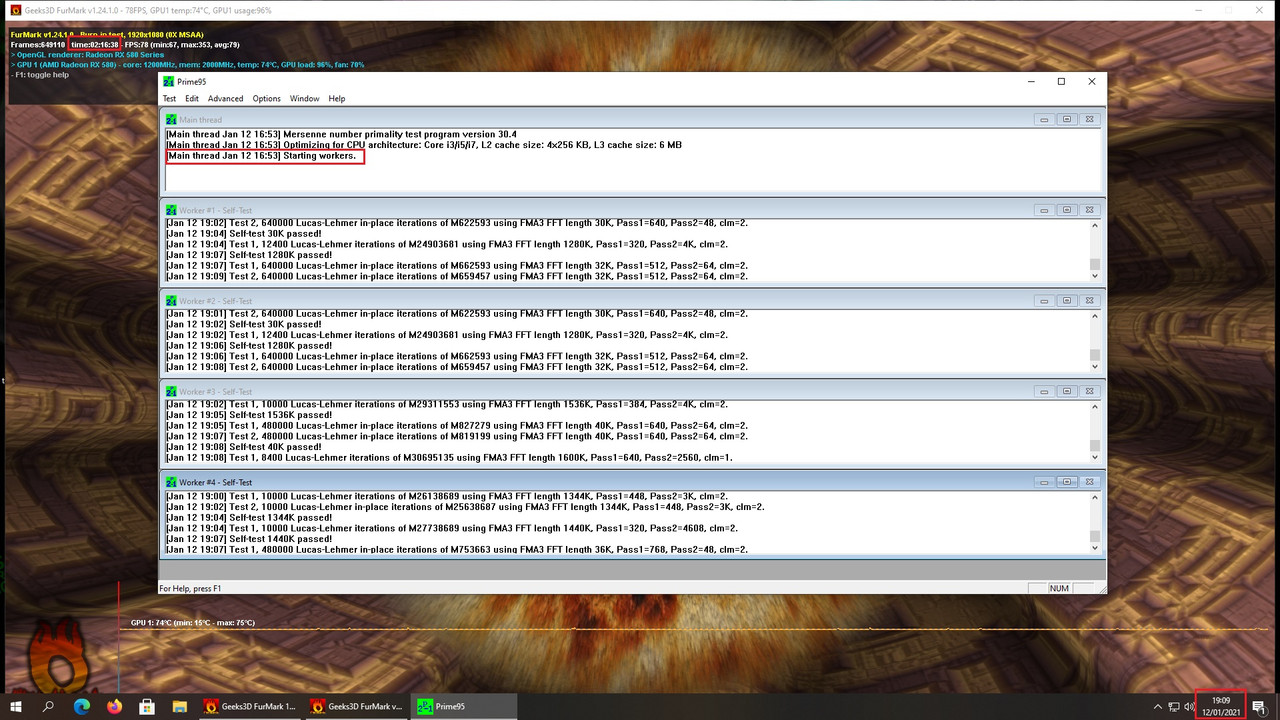Switch to the second Geeks3D FurMark taskbar window

tap(357, 706)
